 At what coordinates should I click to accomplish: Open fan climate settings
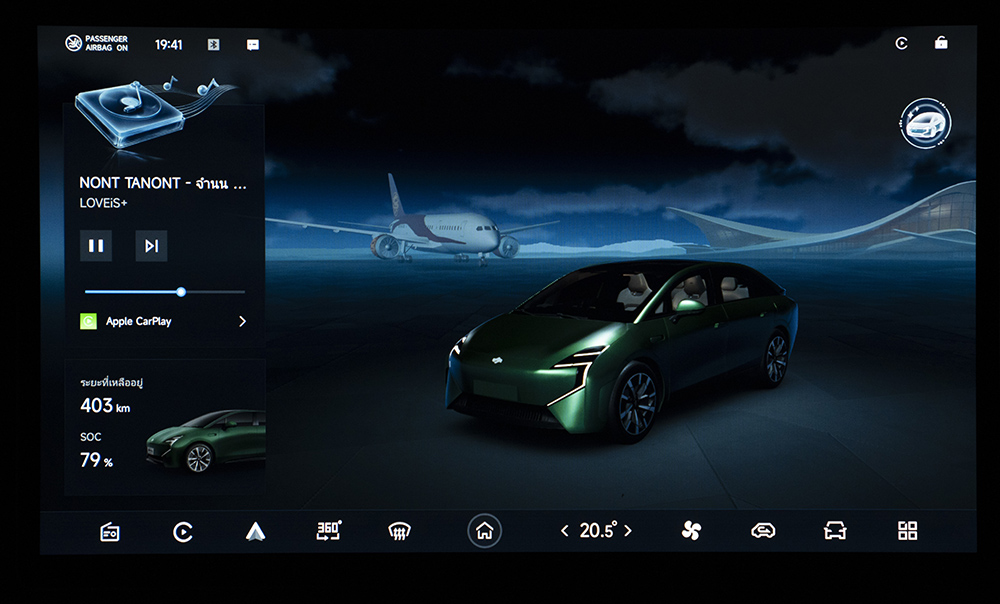coord(691,531)
